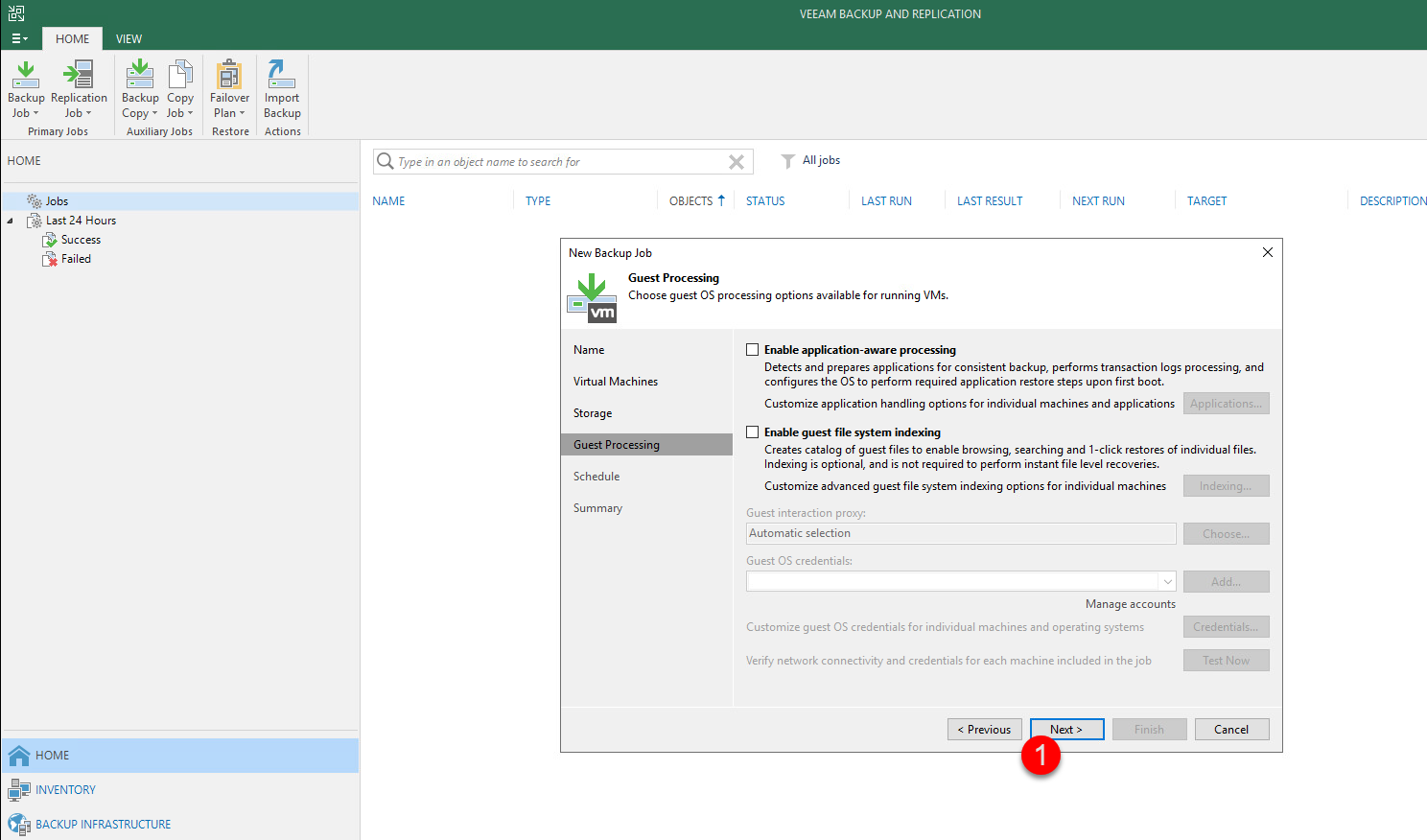
Task: Open the Failover Plan ribbon button
Action: point(229,89)
